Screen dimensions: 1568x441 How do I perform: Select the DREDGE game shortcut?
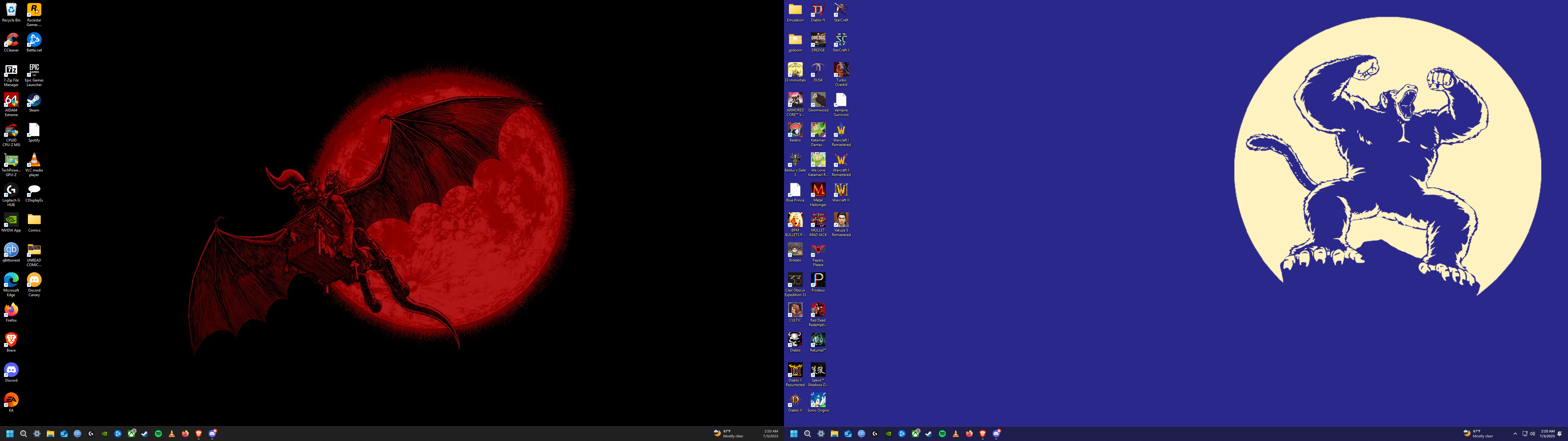click(x=818, y=43)
